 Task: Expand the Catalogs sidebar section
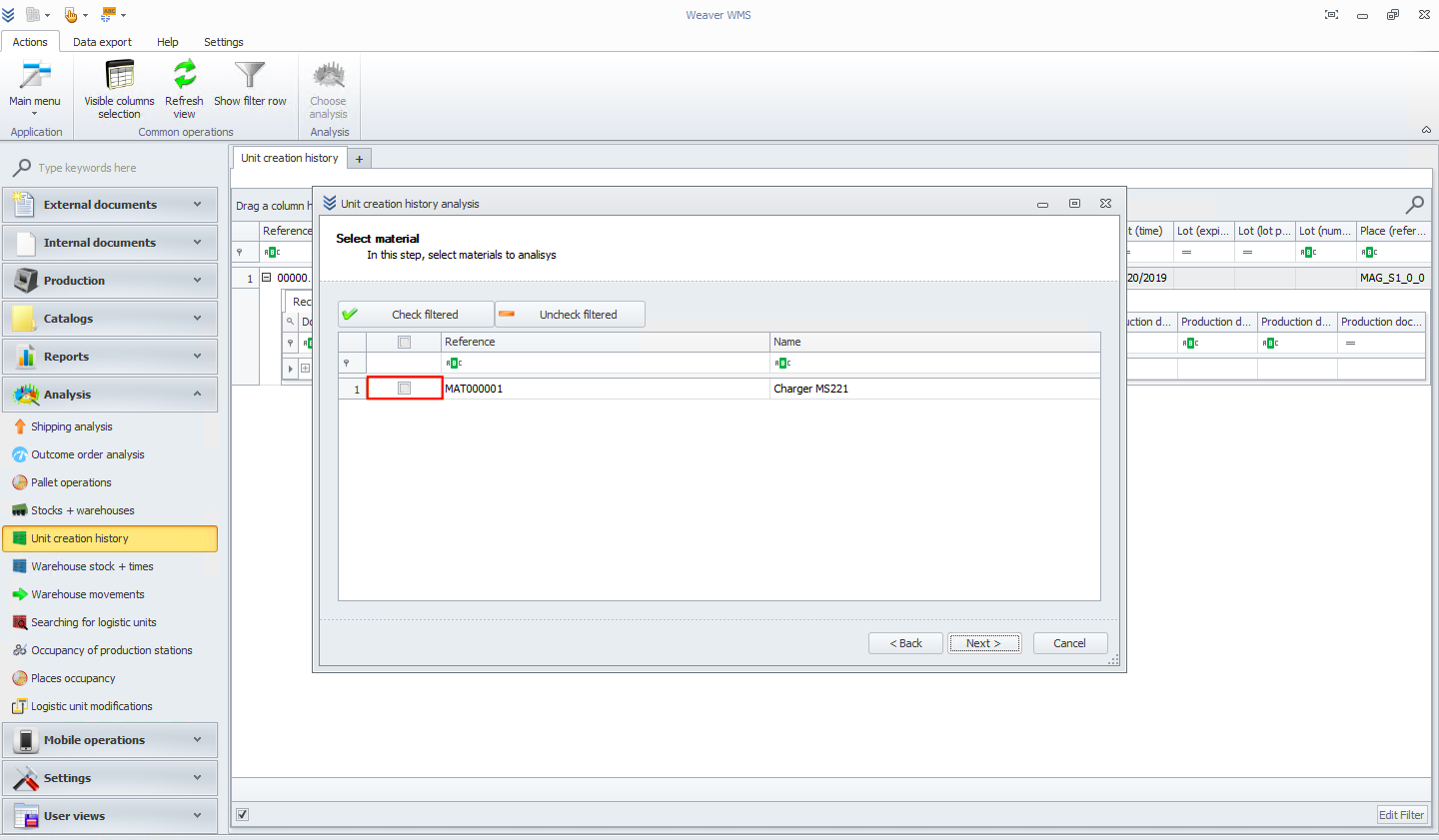pos(110,319)
